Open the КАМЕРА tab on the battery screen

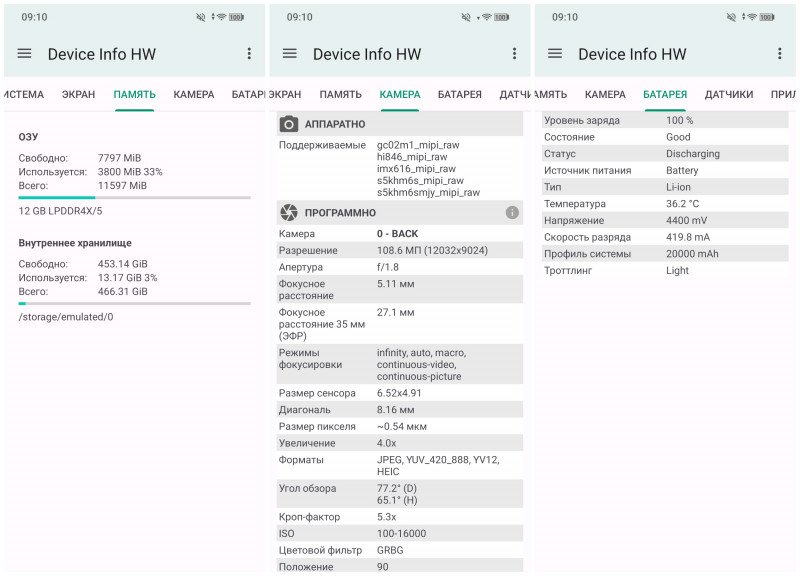coord(605,94)
